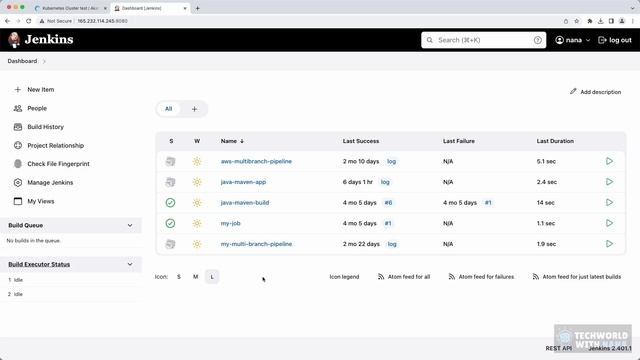Viewport: 640px width, 360px height.
Task: Open java-maven-app job
Action: (x=243, y=182)
